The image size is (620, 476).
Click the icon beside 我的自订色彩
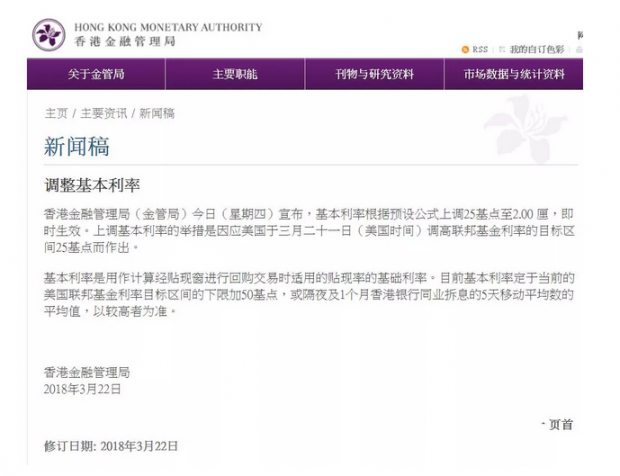point(502,49)
